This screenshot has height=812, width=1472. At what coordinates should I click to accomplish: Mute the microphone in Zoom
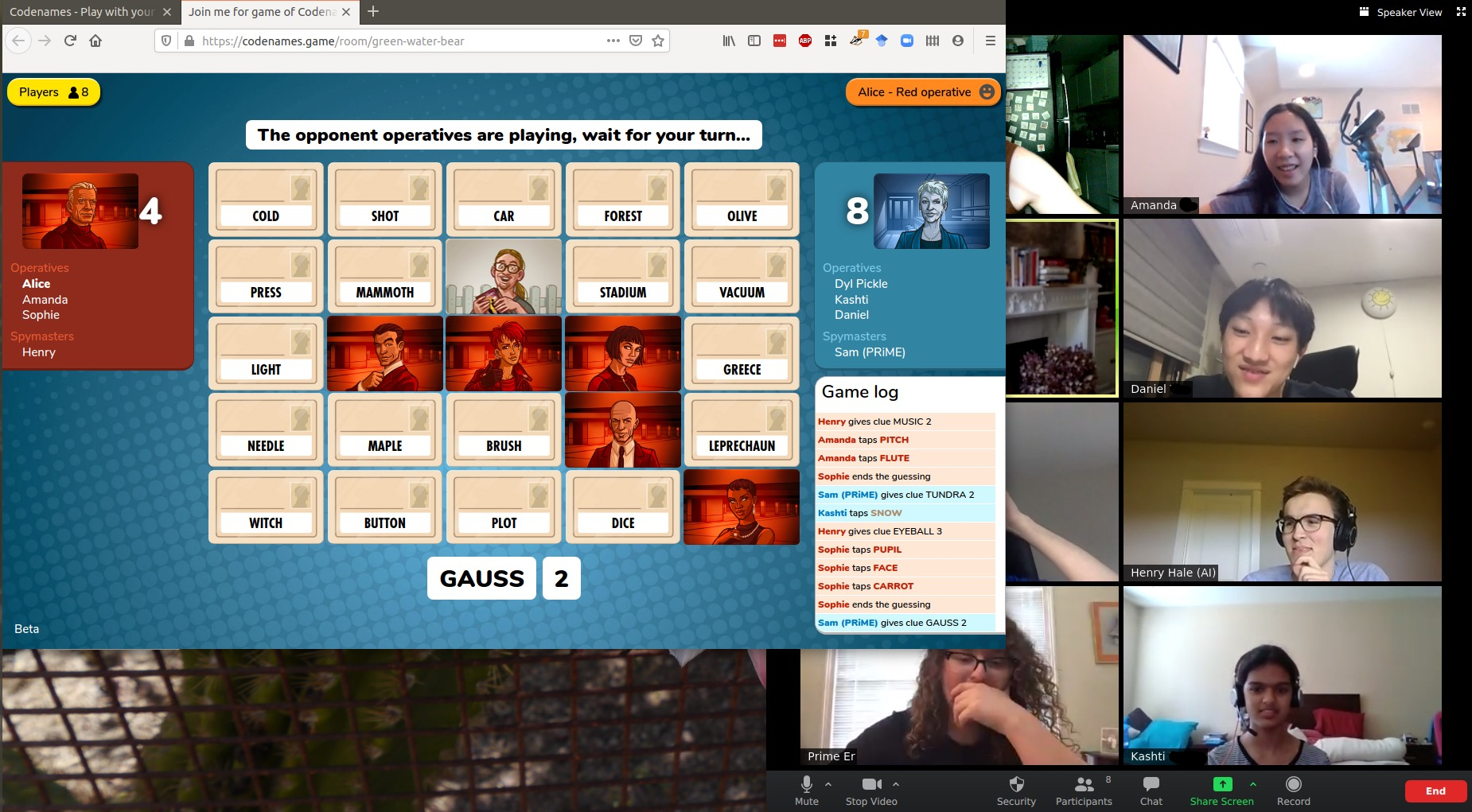click(x=806, y=791)
